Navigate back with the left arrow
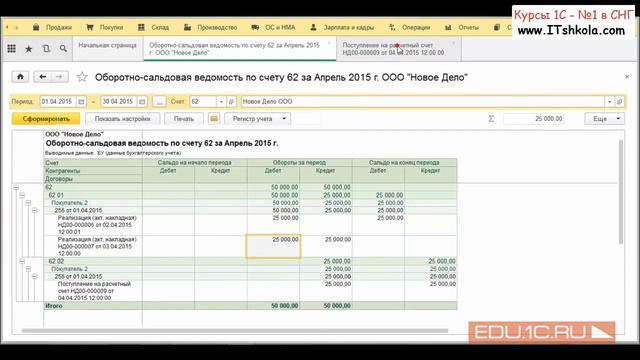The image size is (640, 360). (x=42, y=77)
